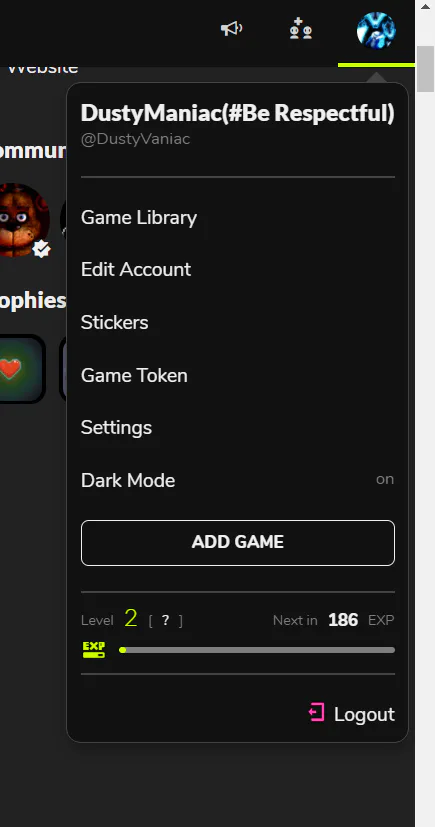This screenshot has height=827, width=435.
Task: Go to Game Token page
Action: click(134, 375)
